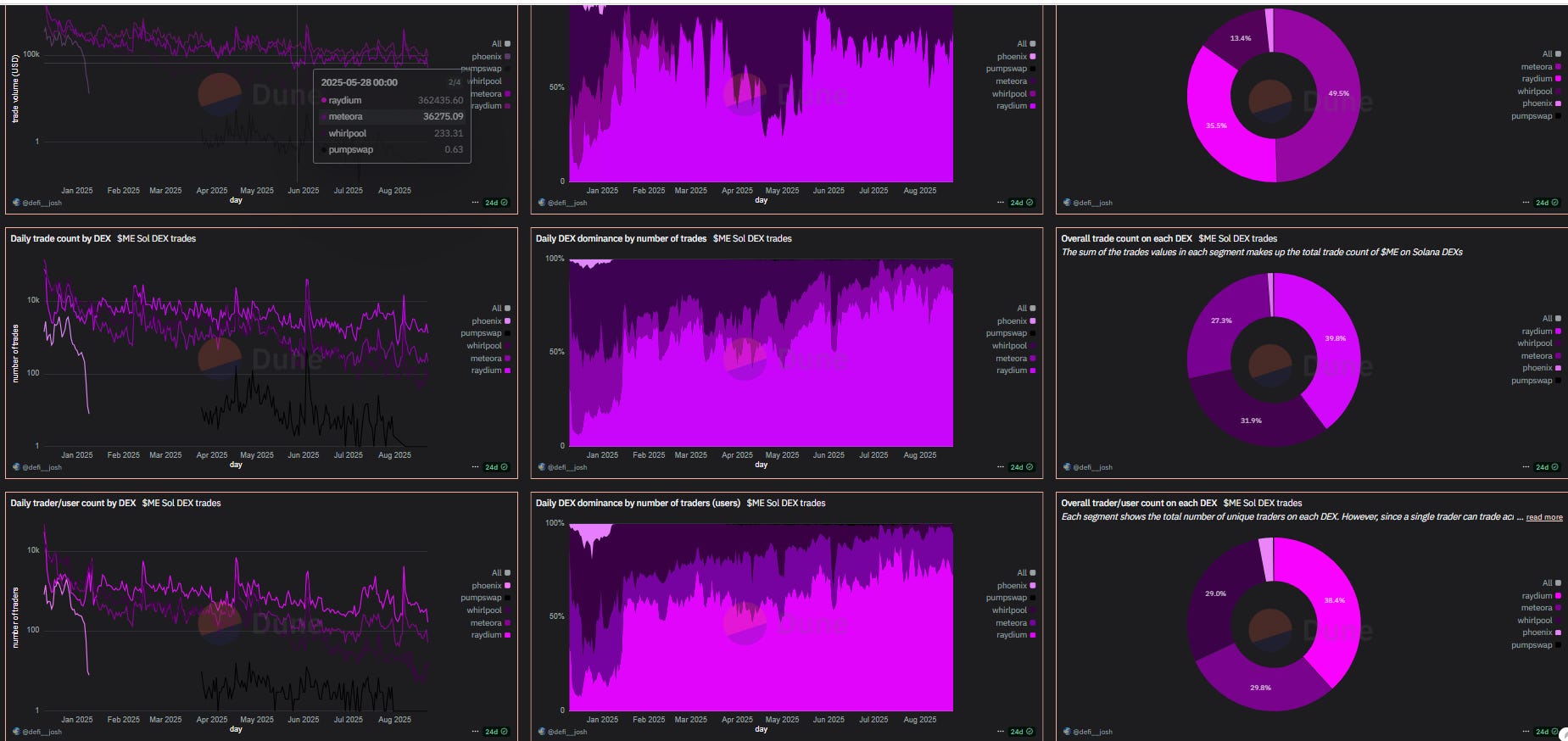Viewport: 1568px width, 741px height.
Task: Toggle All series in Overall trader/user count legend
Action: click(1552, 583)
